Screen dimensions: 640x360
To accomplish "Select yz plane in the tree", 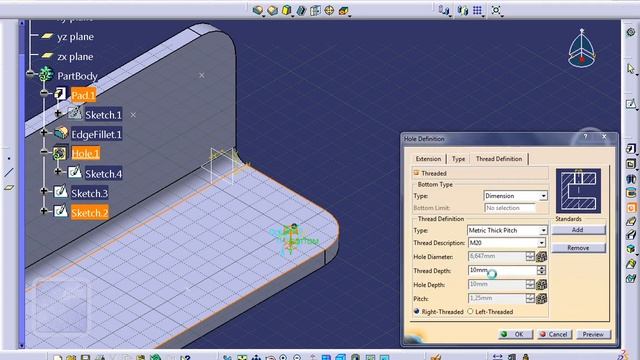I will click(x=75, y=37).
